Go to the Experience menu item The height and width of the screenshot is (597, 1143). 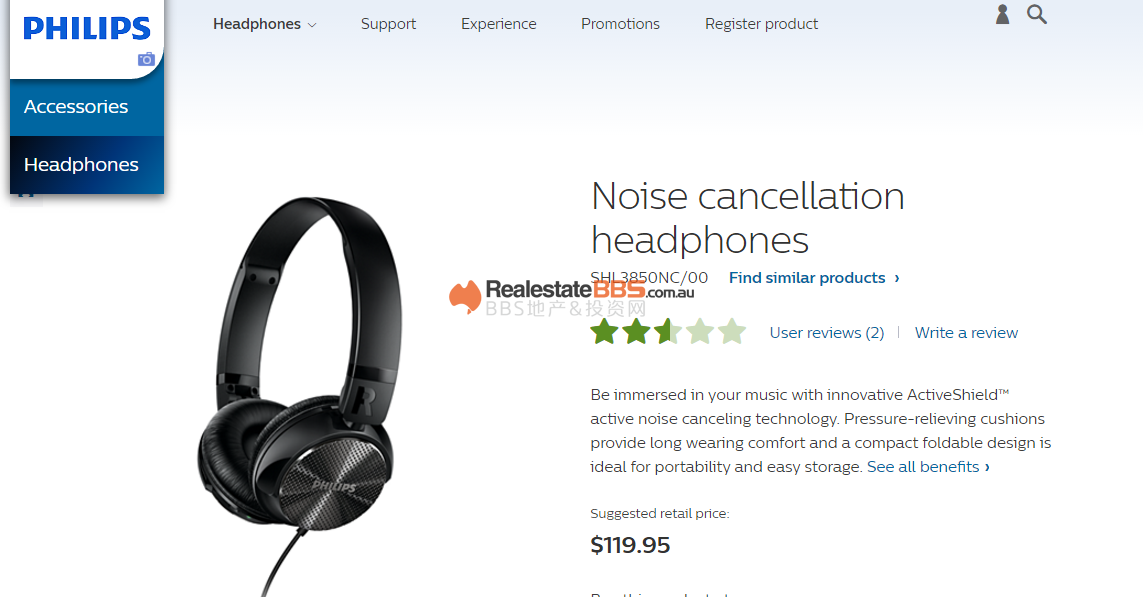coord(498,24)
